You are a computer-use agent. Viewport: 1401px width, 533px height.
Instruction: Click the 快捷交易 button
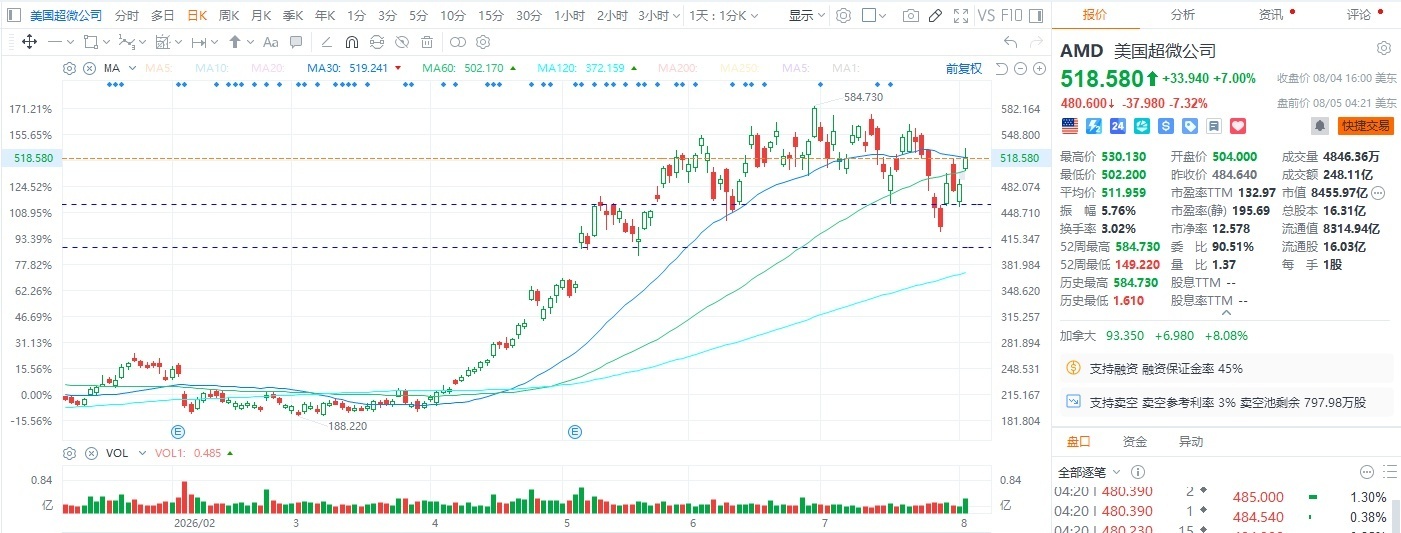tap(1366, 126)
